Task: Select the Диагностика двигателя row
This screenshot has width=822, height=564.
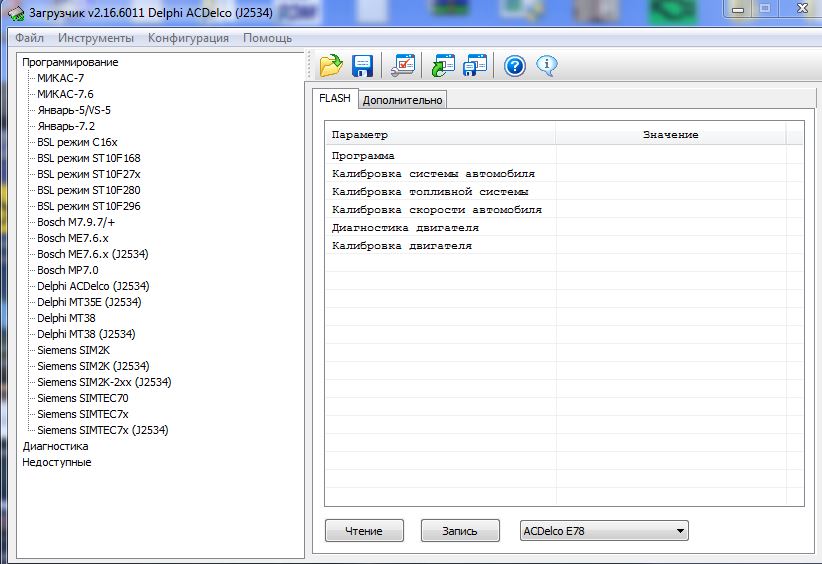Action: 564,227
